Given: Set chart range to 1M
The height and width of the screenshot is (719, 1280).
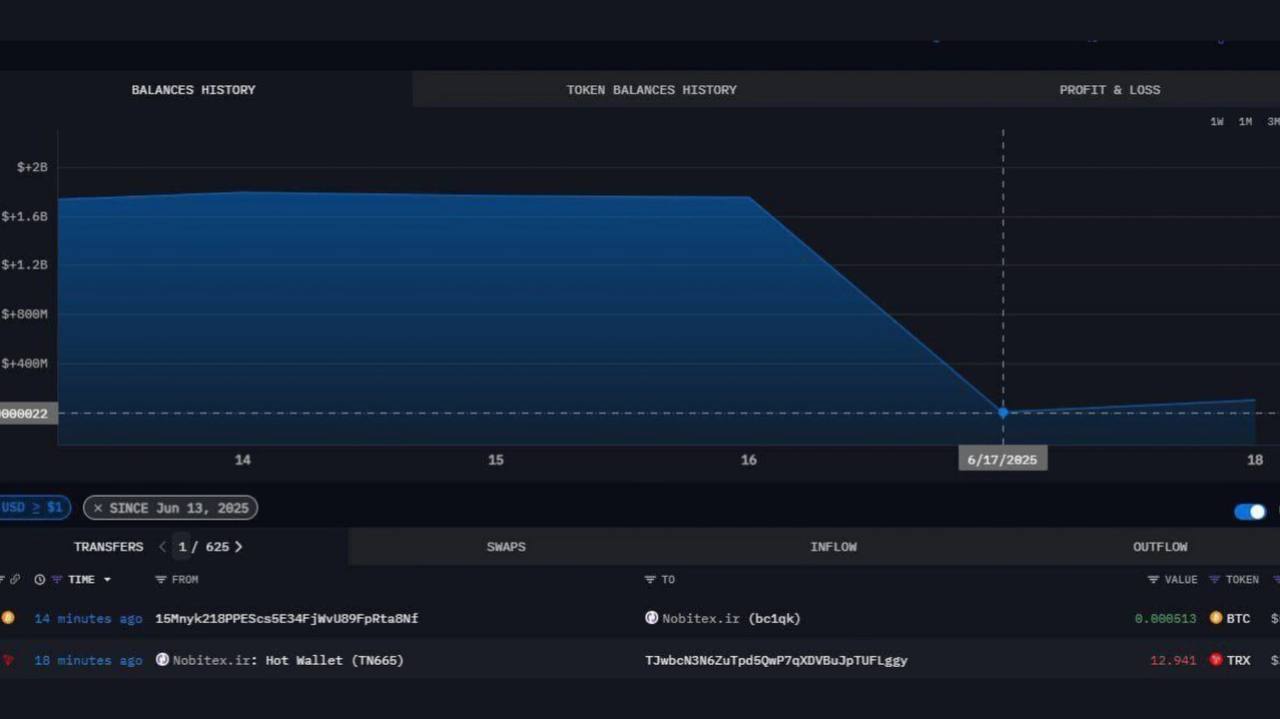Looking at the screenshot, I should pos(1245,122).
